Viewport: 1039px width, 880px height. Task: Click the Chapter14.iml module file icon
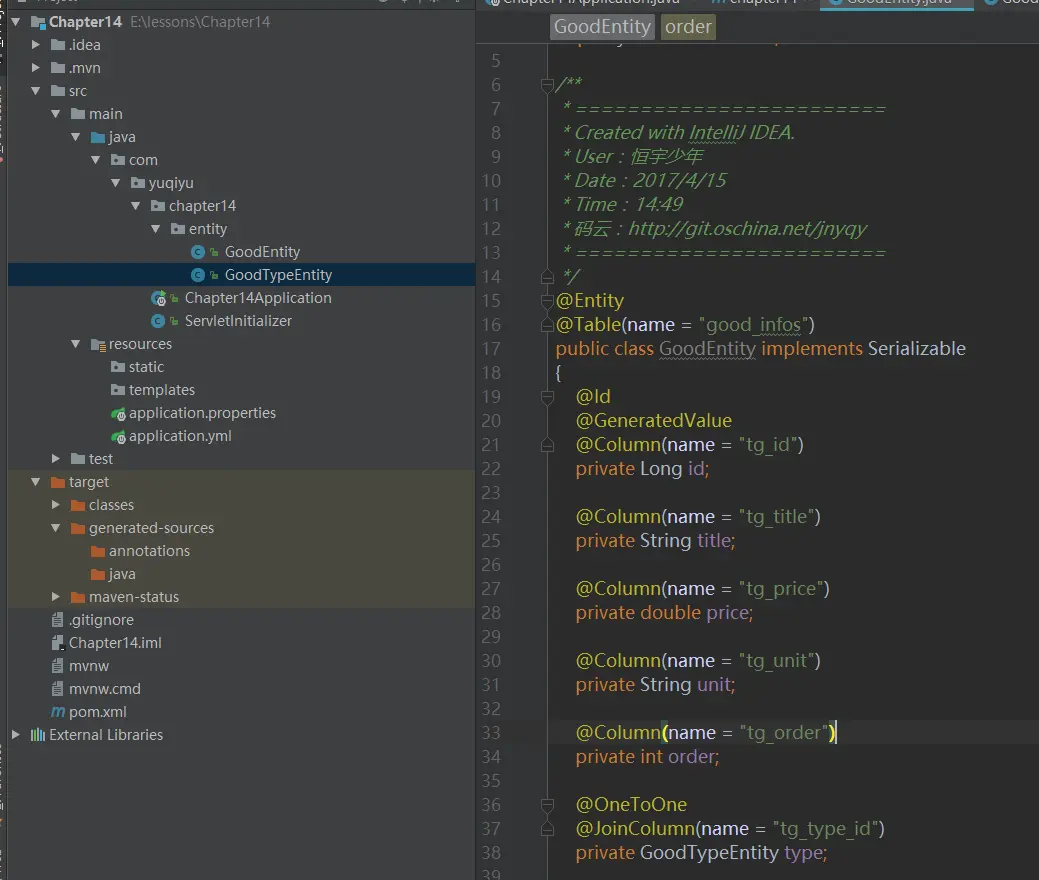pos(58,643)
